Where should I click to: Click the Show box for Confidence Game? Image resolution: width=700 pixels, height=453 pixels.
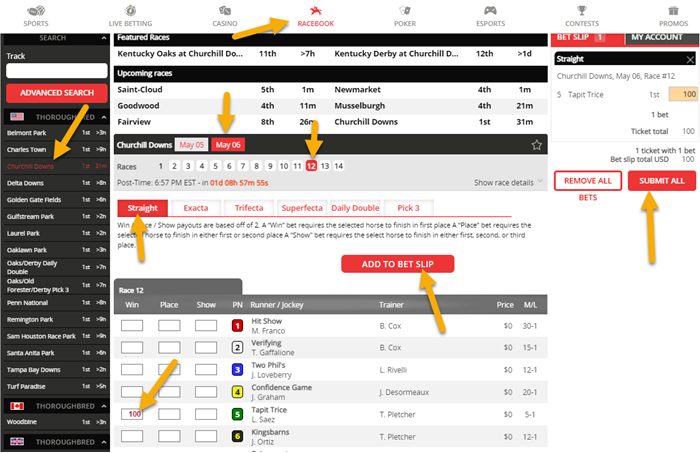(206, 392)
